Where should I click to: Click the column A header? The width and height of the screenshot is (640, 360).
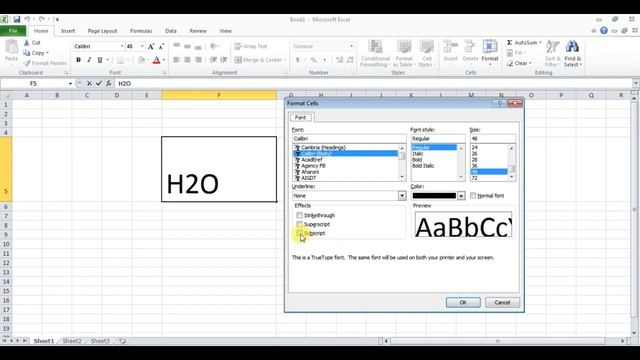(27, 95)
